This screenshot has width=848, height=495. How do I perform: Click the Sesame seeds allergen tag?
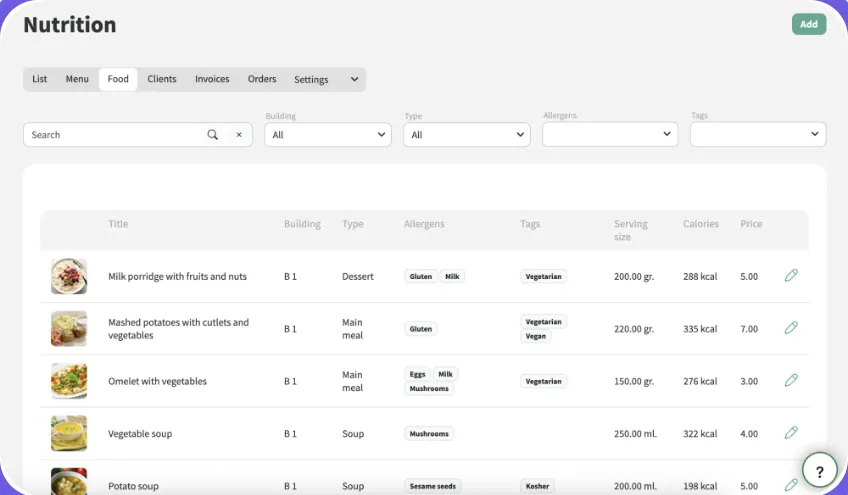(433, 486)
